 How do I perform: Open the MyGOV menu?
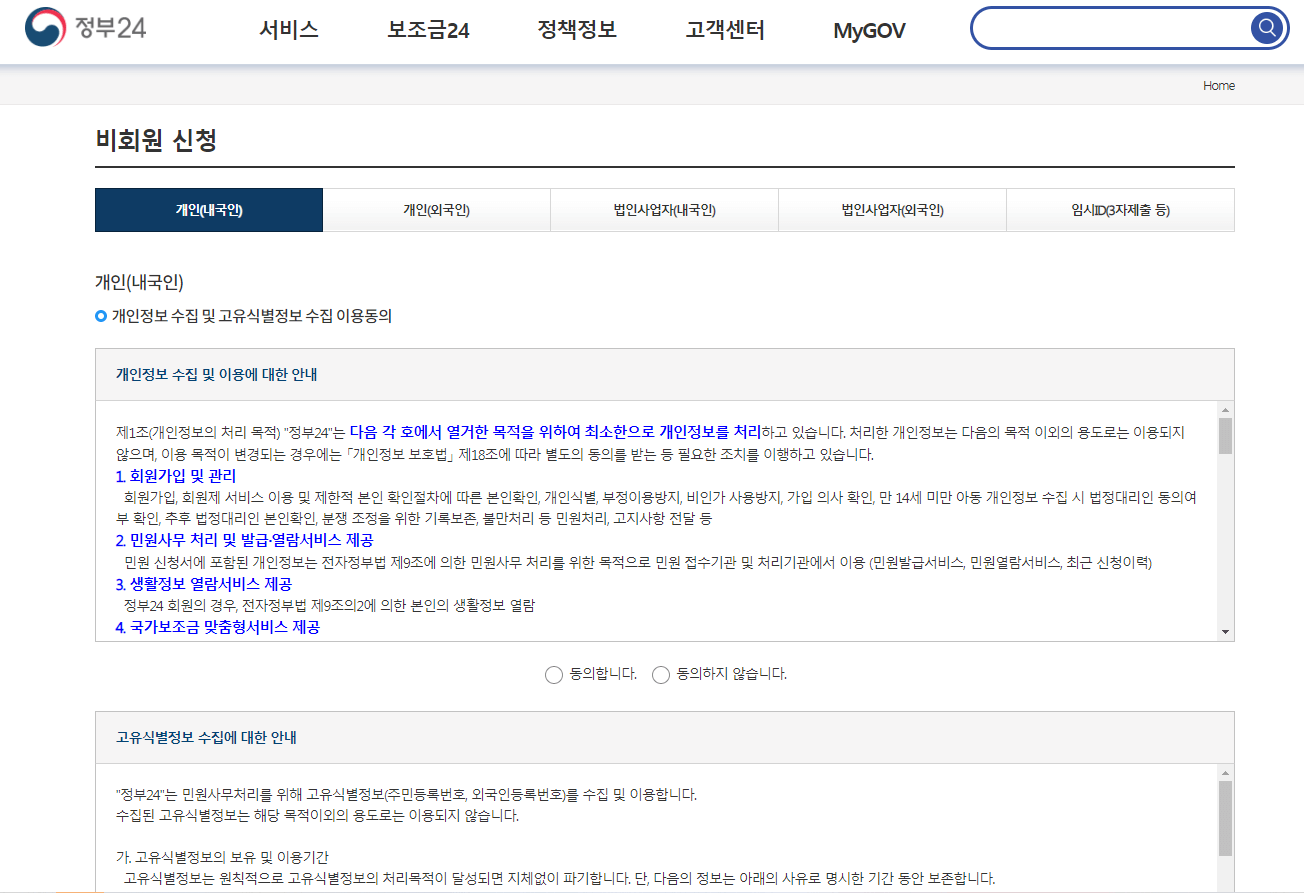tap(869, 31)
